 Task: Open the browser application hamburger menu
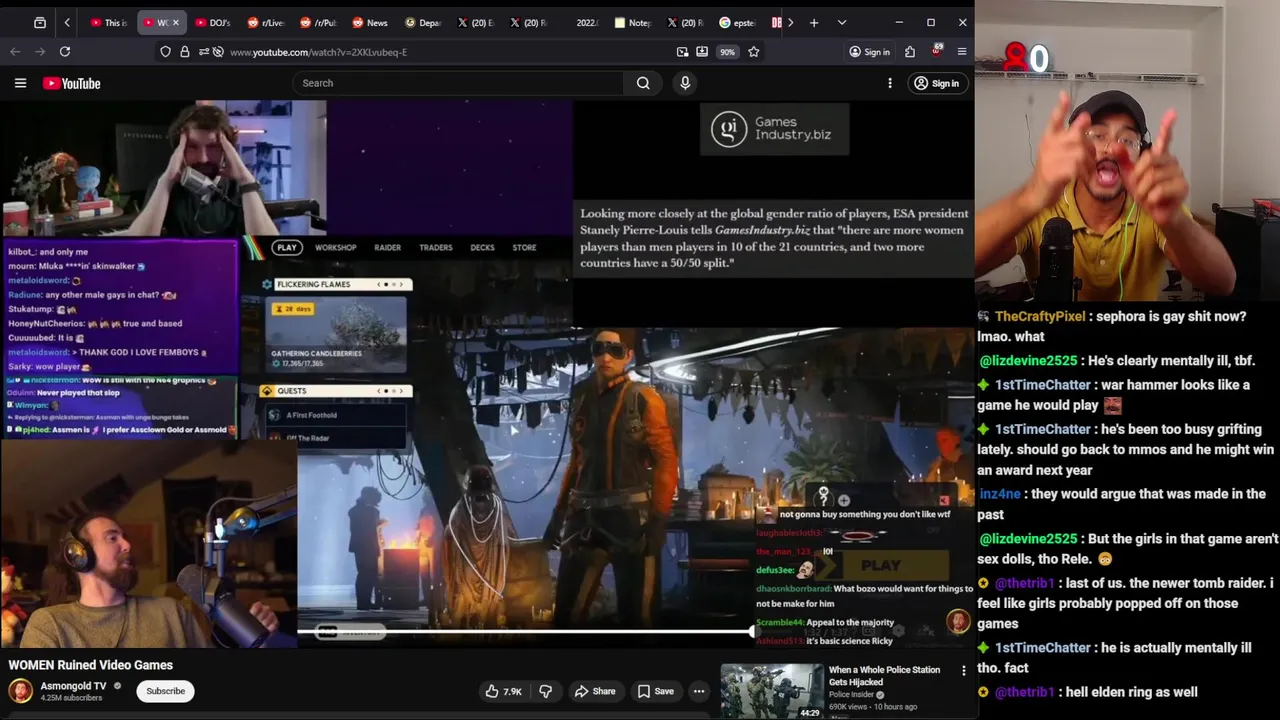pyautogui.click(x=962, y=52)
